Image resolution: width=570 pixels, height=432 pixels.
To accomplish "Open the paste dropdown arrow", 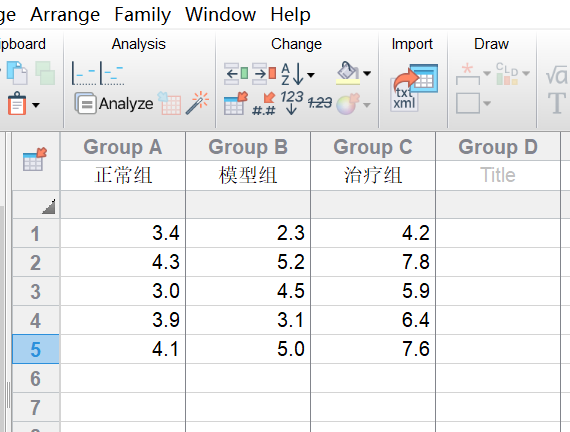I will [36, 105].
